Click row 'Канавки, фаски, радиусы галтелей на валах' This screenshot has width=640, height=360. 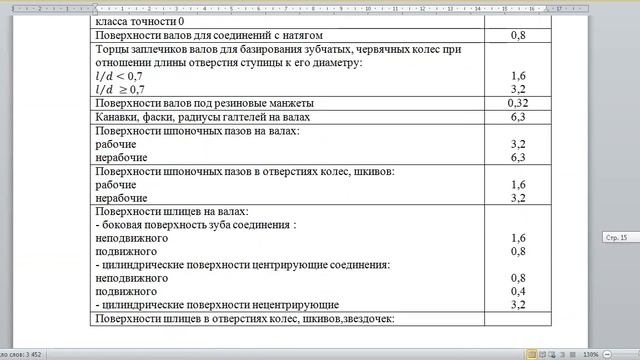[287, 117]
